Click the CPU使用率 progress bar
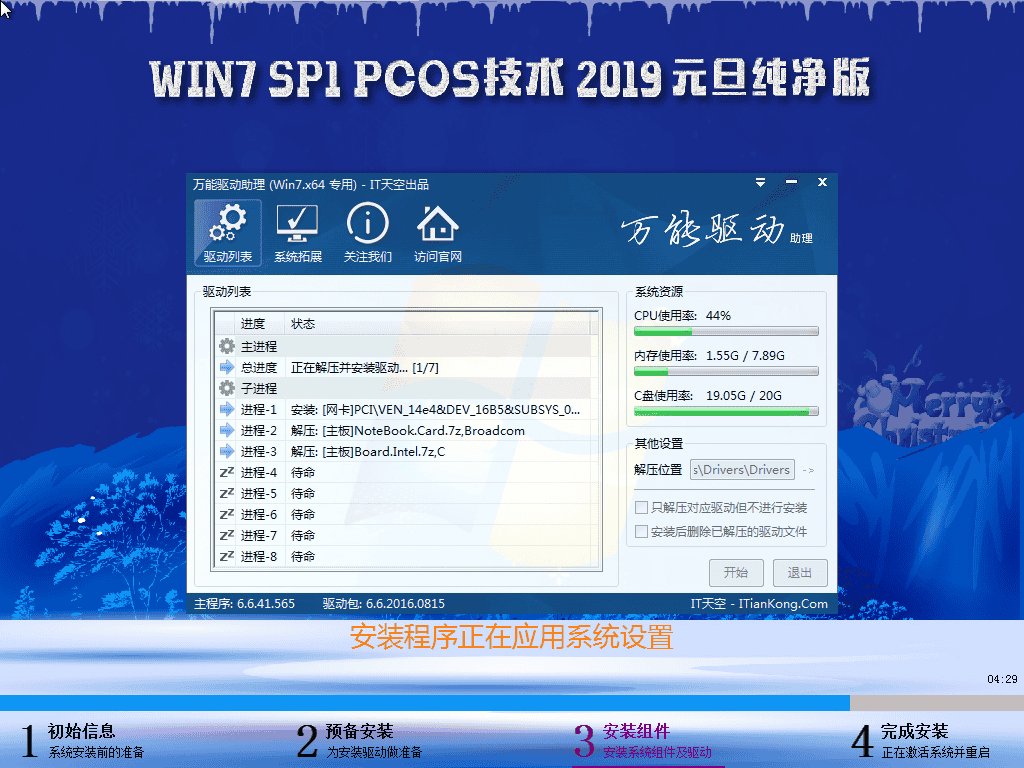1024x768 pixels. pyautogui.click(x=726, y=332)
